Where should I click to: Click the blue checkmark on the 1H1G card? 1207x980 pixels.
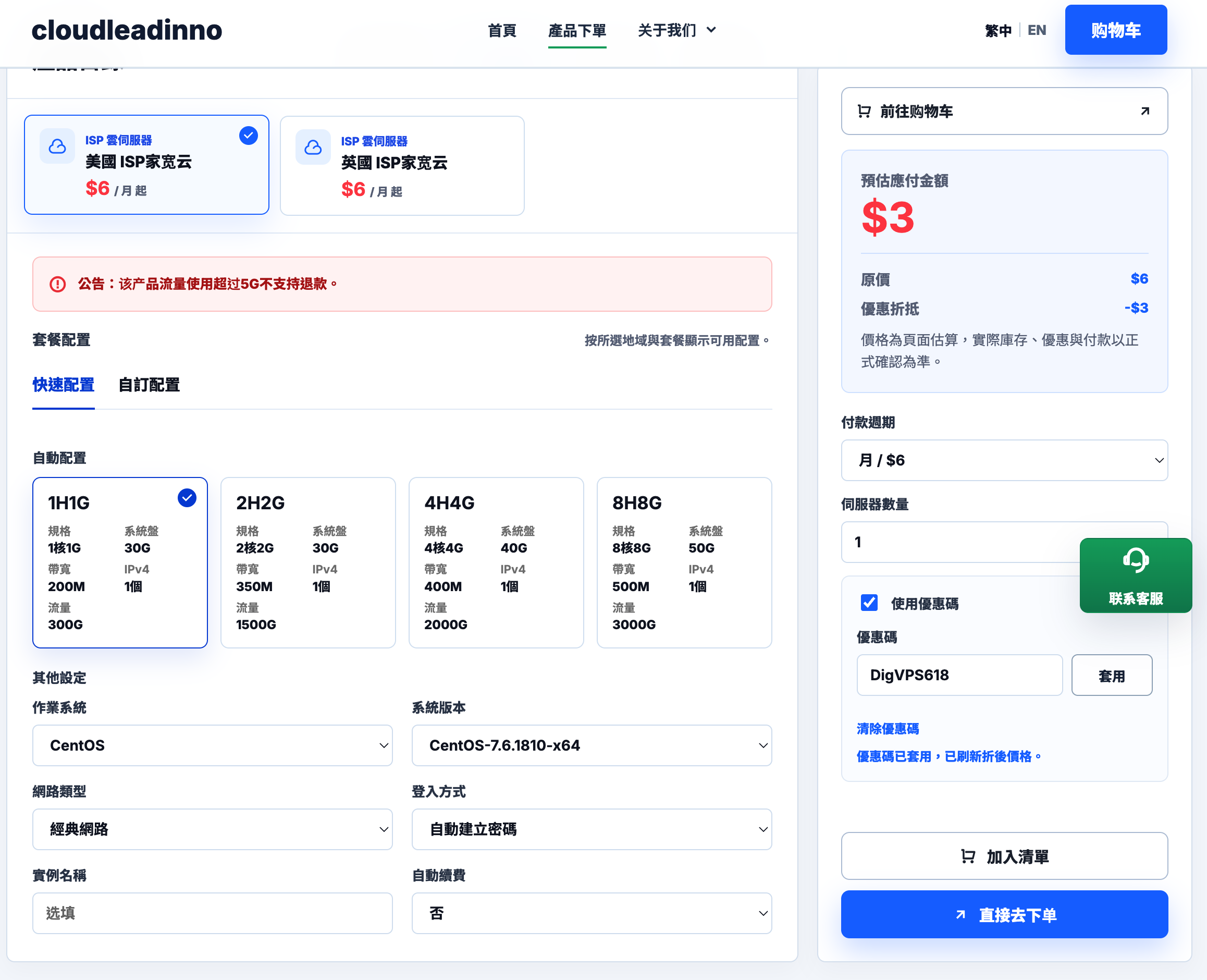[x=187, y=498]
